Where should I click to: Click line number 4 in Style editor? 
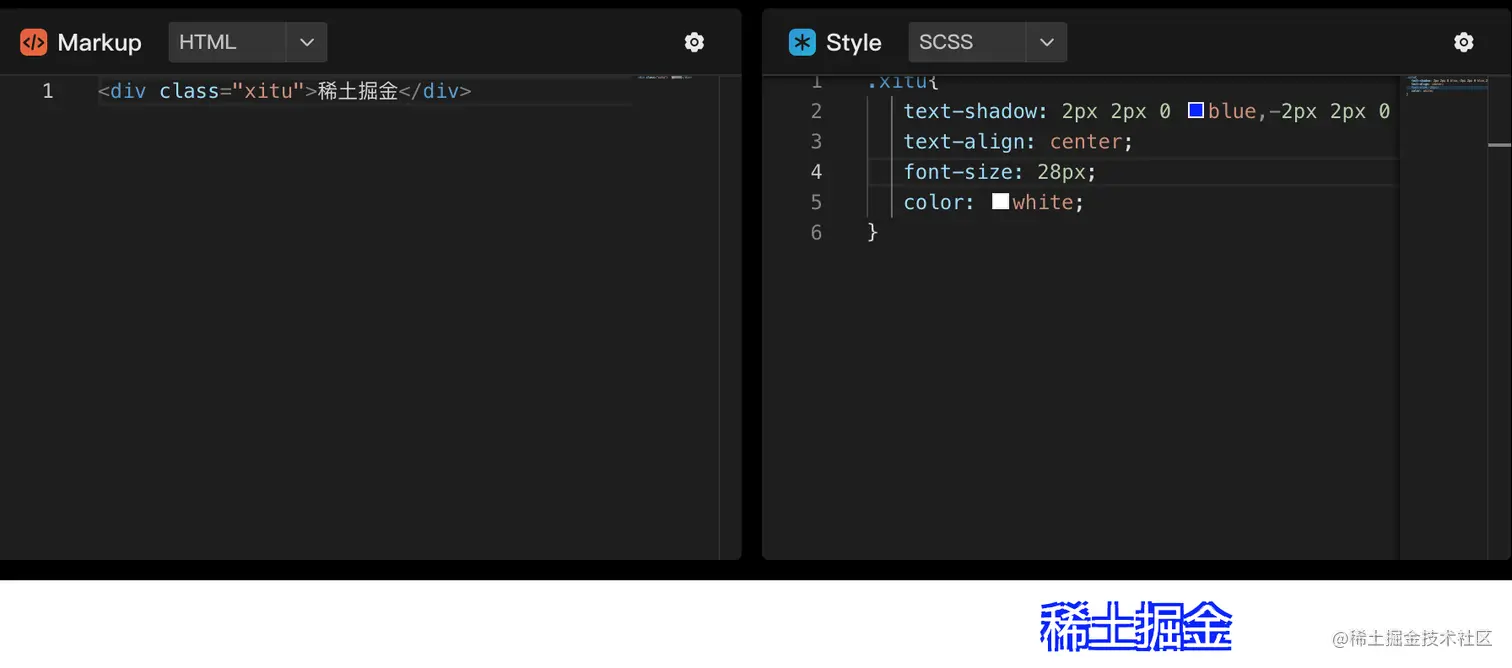pyautogui.click(x=816, y=172)
